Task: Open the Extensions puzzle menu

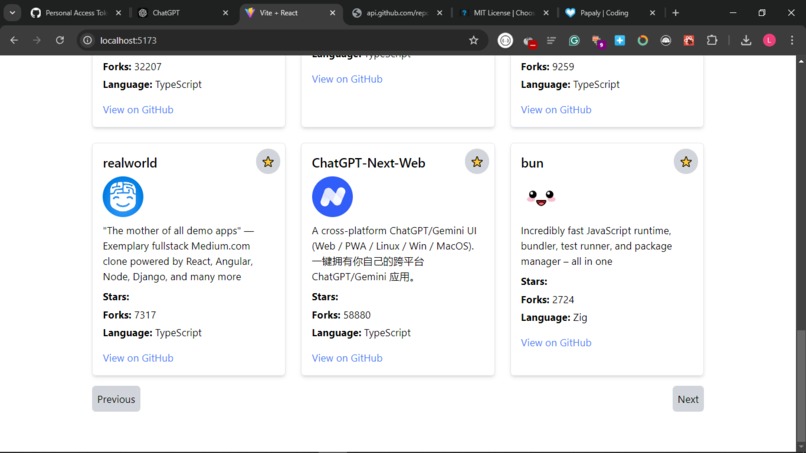Action: pos(712,40)
